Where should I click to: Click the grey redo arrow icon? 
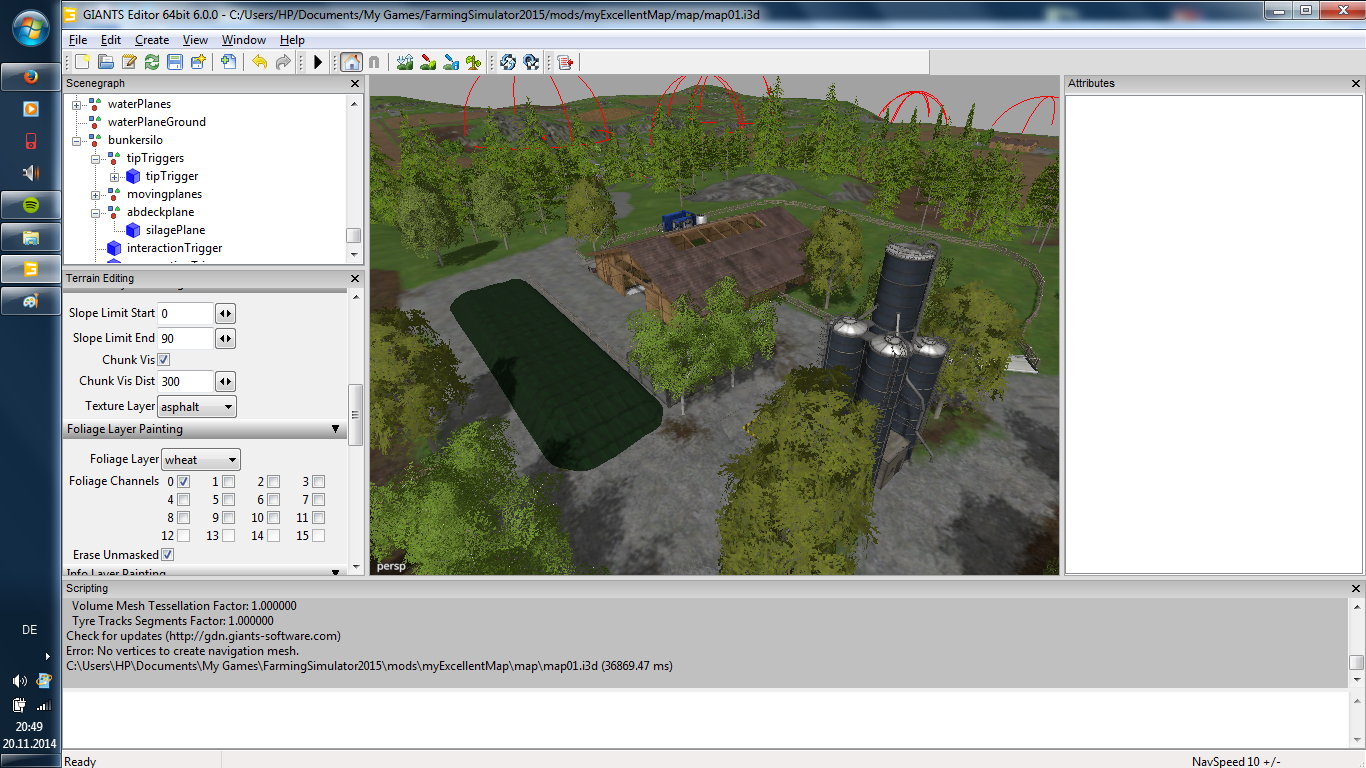(283, 62)
